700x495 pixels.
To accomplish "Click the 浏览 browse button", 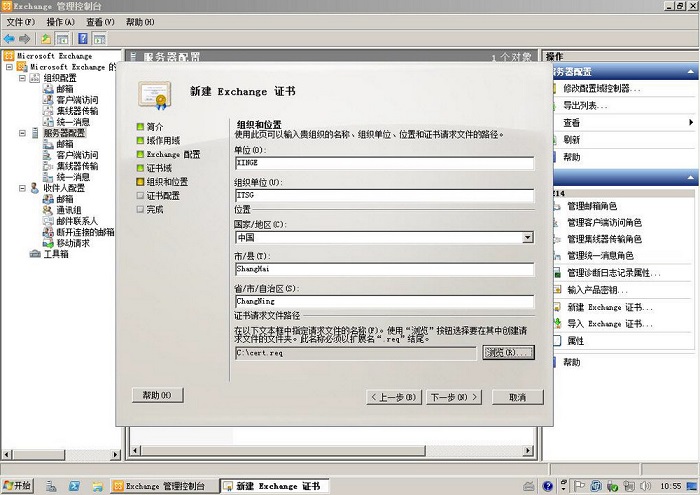I will coord(508,352).
